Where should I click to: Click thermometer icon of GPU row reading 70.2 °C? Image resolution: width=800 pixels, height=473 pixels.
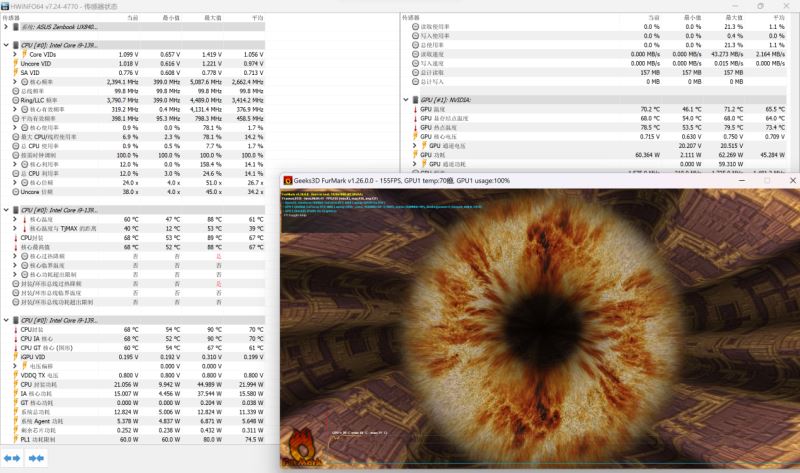415,109
